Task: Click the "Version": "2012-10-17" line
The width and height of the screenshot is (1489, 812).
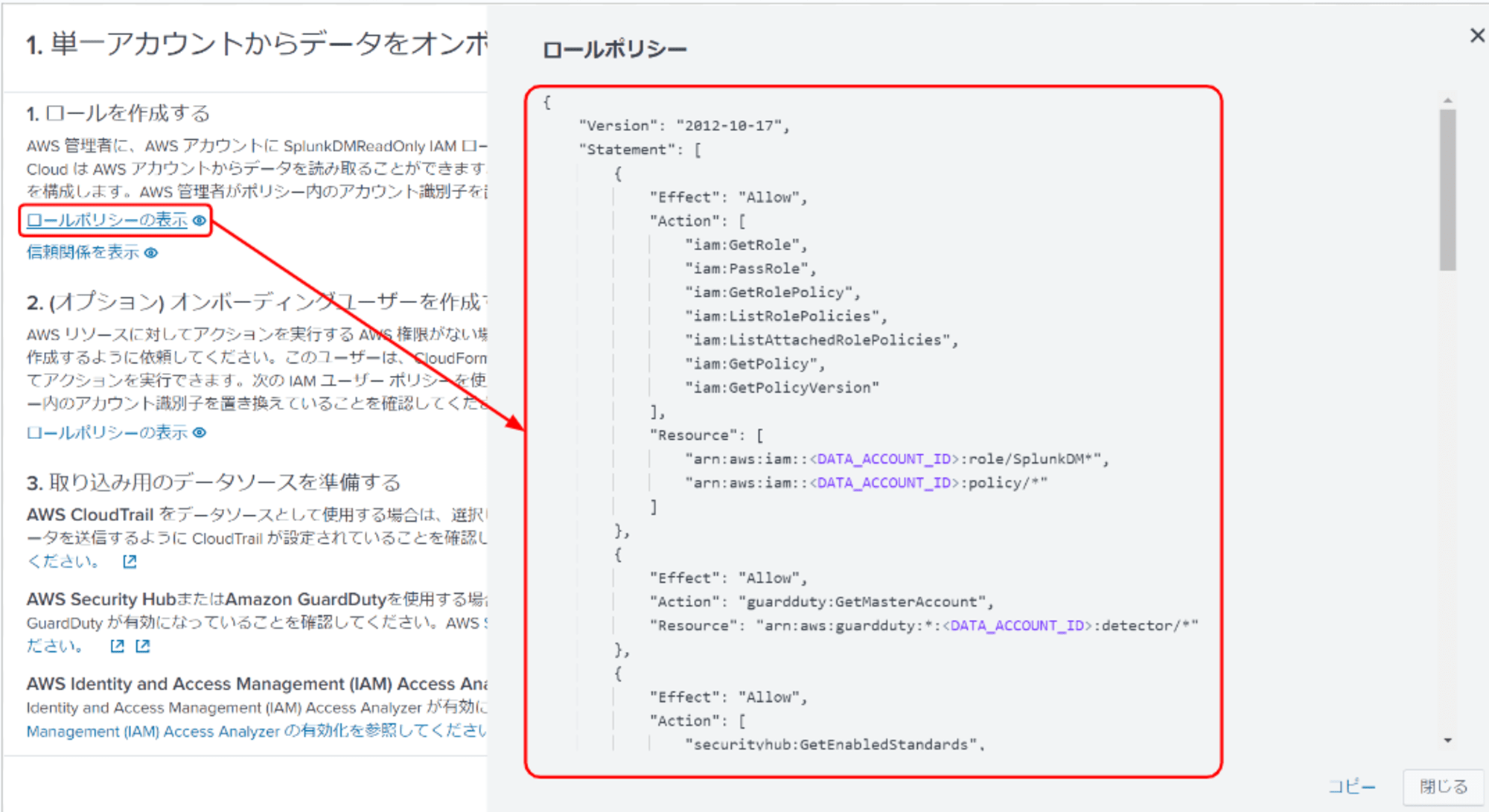Action: [684, 126]
